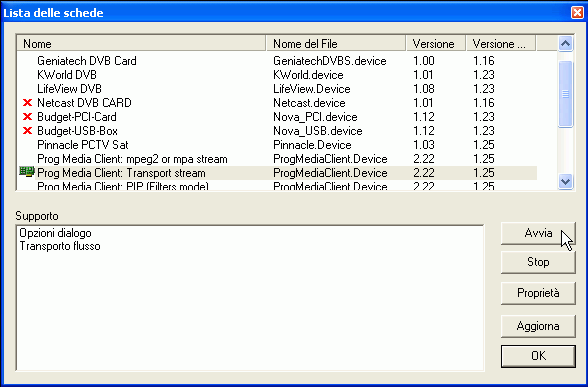The image size is (588, 387).
Task: Close the Lista delle schede window
Action: [577, 12]
